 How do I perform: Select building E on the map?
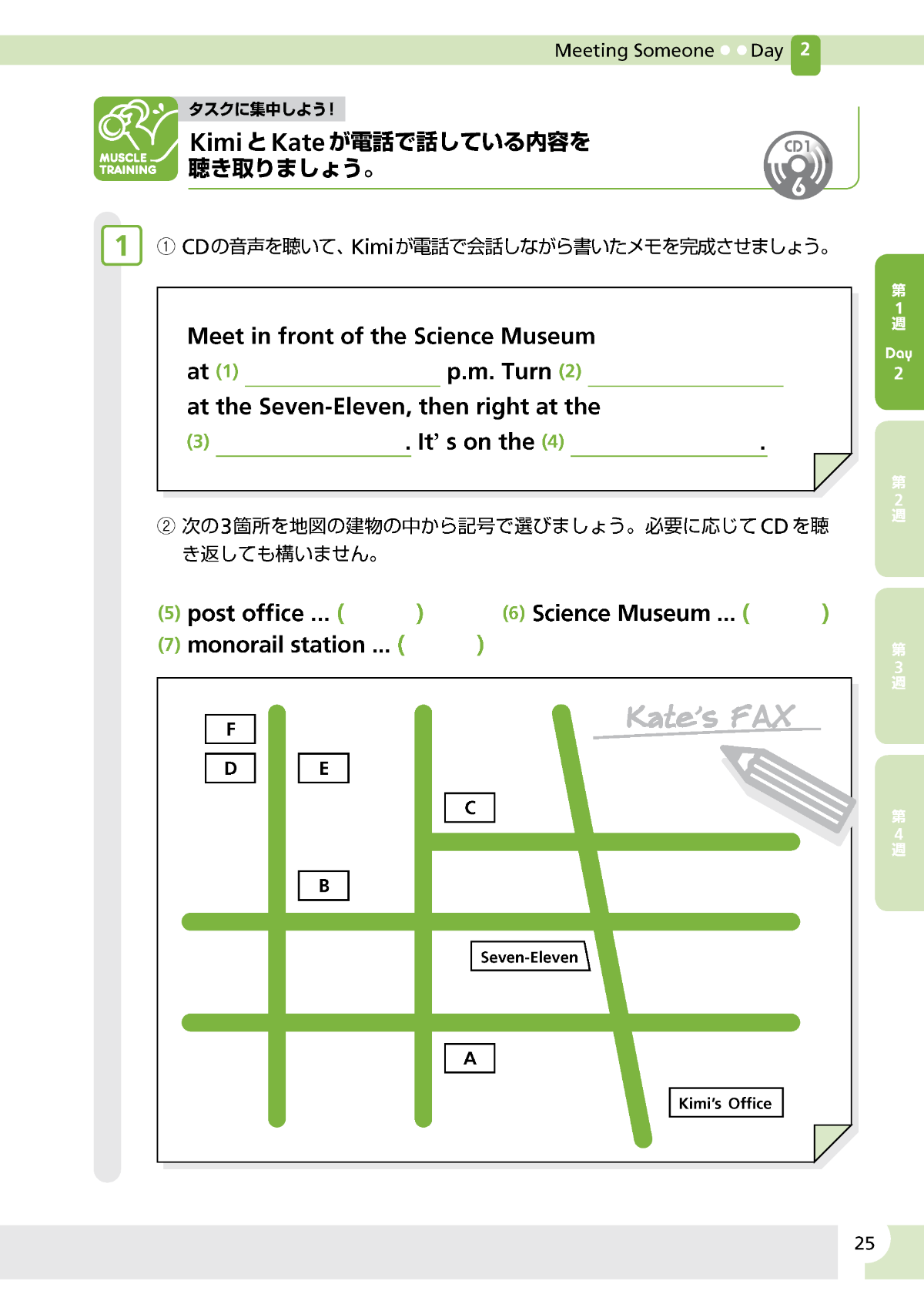pyautogui.click(x=323, y=768)
